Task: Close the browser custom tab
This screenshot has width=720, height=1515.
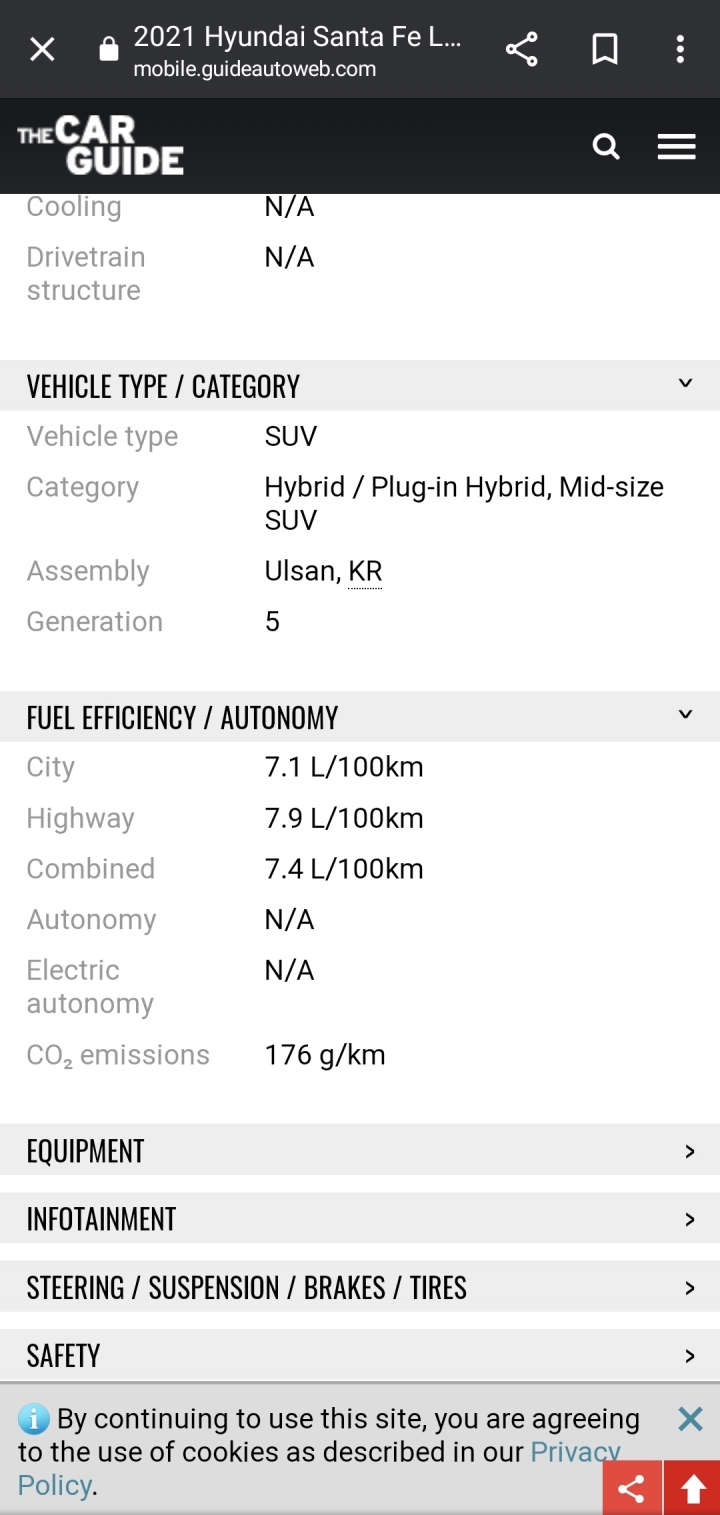Action: pos(42,49)
